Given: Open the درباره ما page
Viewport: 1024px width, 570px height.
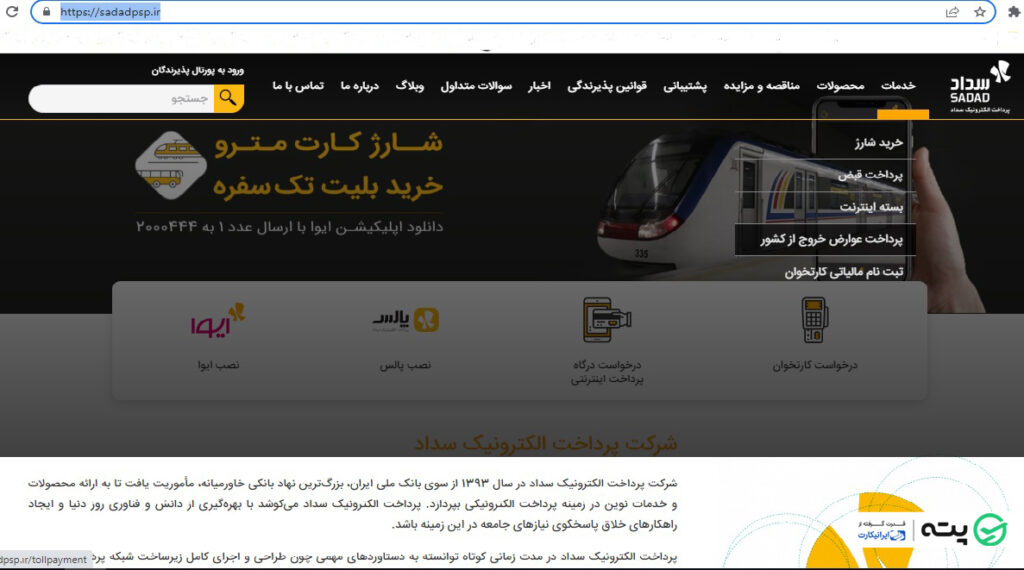Looking at the screenshot, I should (360, 86).
